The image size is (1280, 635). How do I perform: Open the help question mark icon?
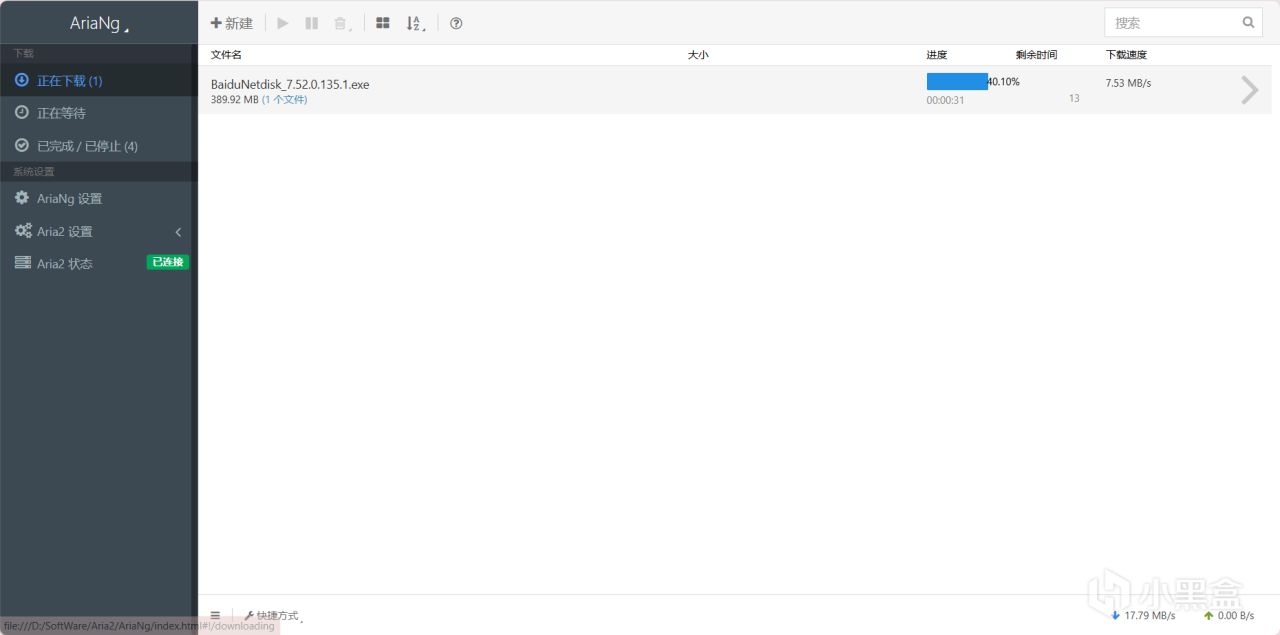pos(456,23)
